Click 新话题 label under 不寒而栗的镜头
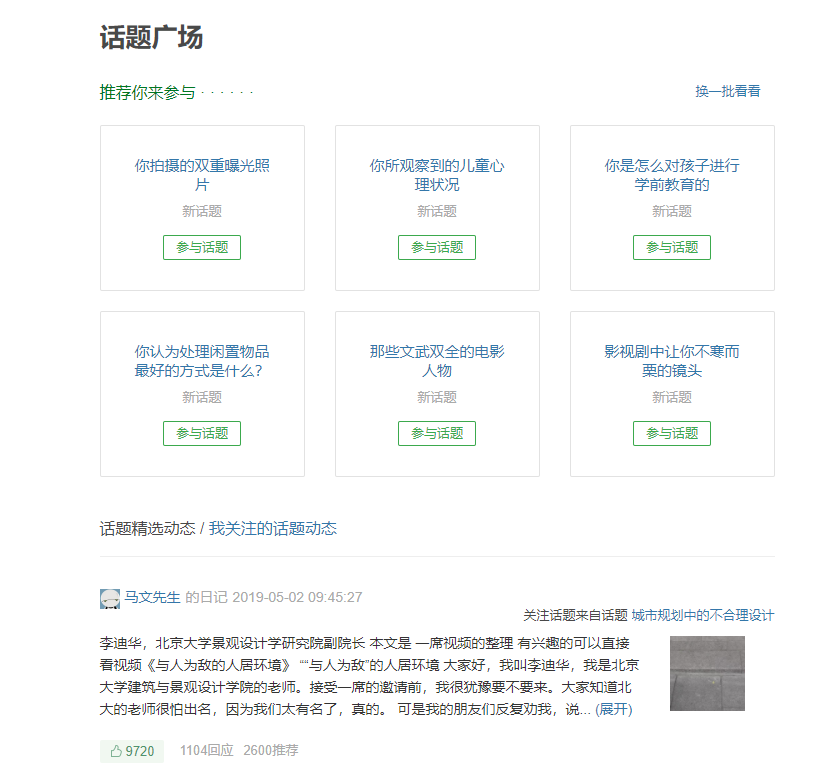The width and height of the screenshot is (818, 781). tap(672, 398)
